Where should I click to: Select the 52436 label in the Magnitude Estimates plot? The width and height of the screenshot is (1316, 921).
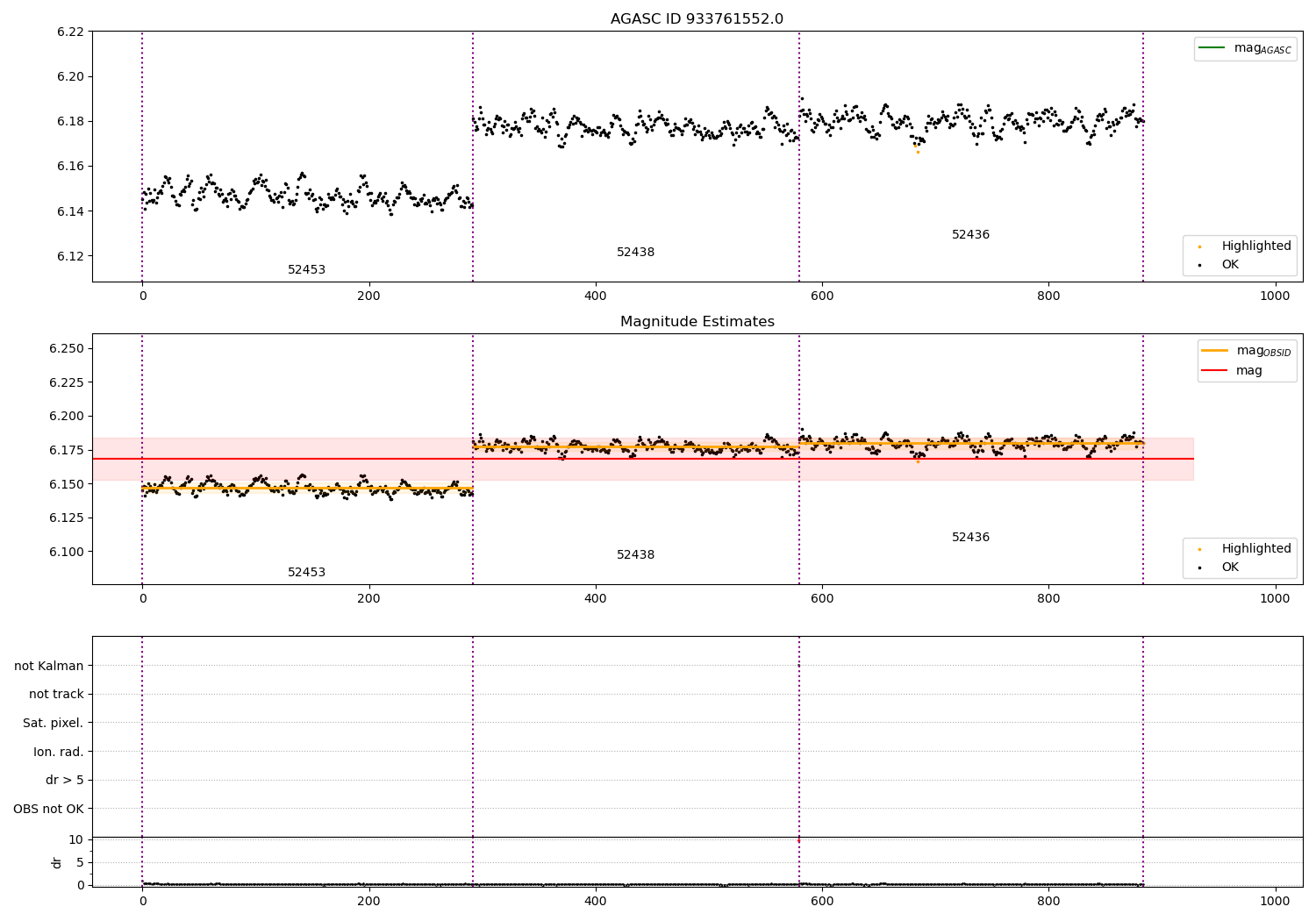click(970, 538)
